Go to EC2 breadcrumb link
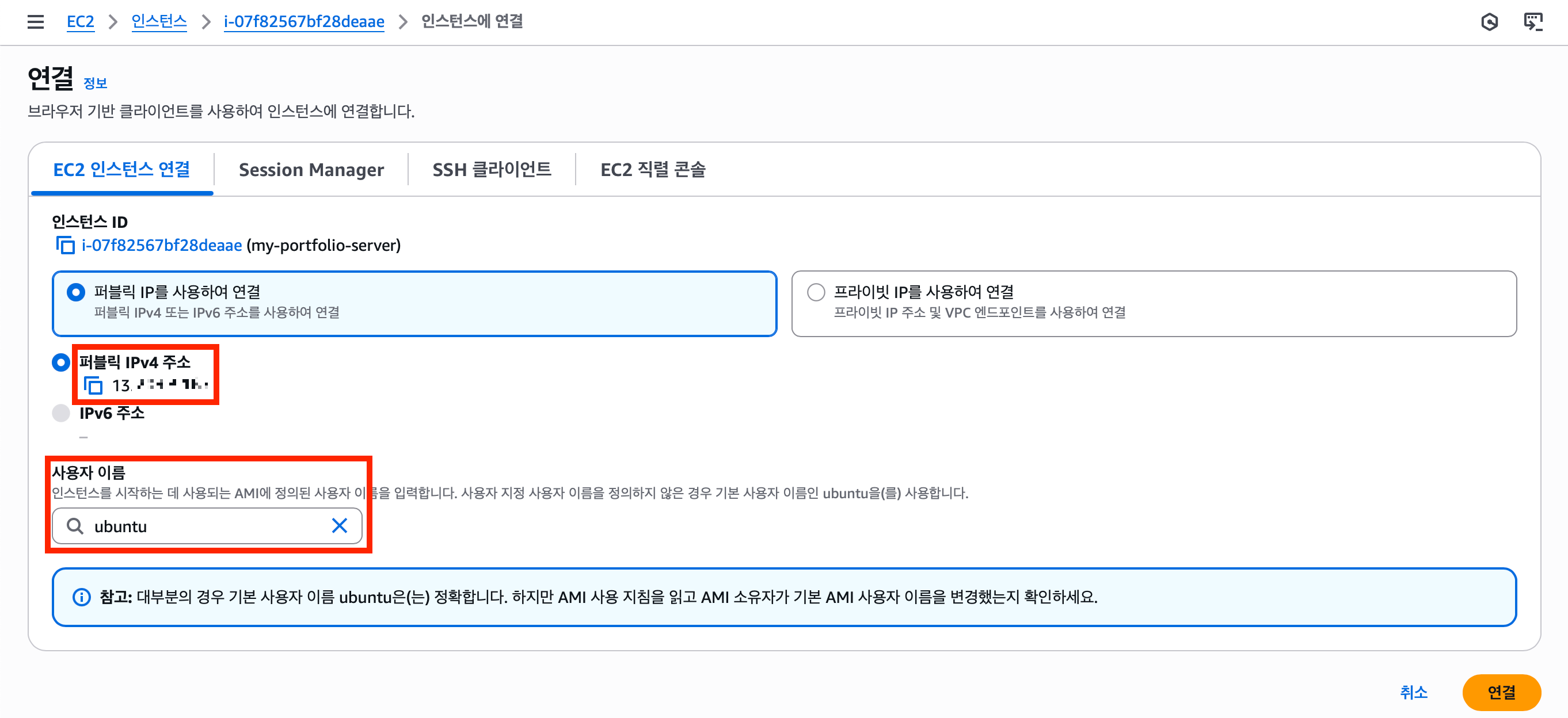Image resolution: width=1568 pixels, height=718 pixels. [81, 22]
